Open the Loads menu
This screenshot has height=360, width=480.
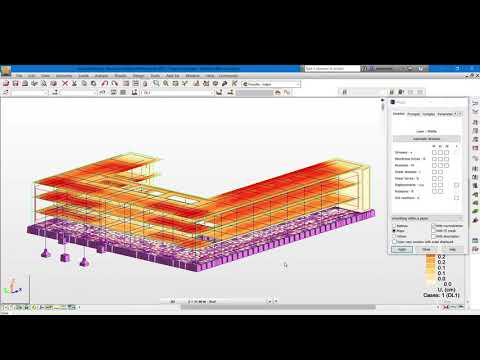pyautogui.click(x=84, y=76)
